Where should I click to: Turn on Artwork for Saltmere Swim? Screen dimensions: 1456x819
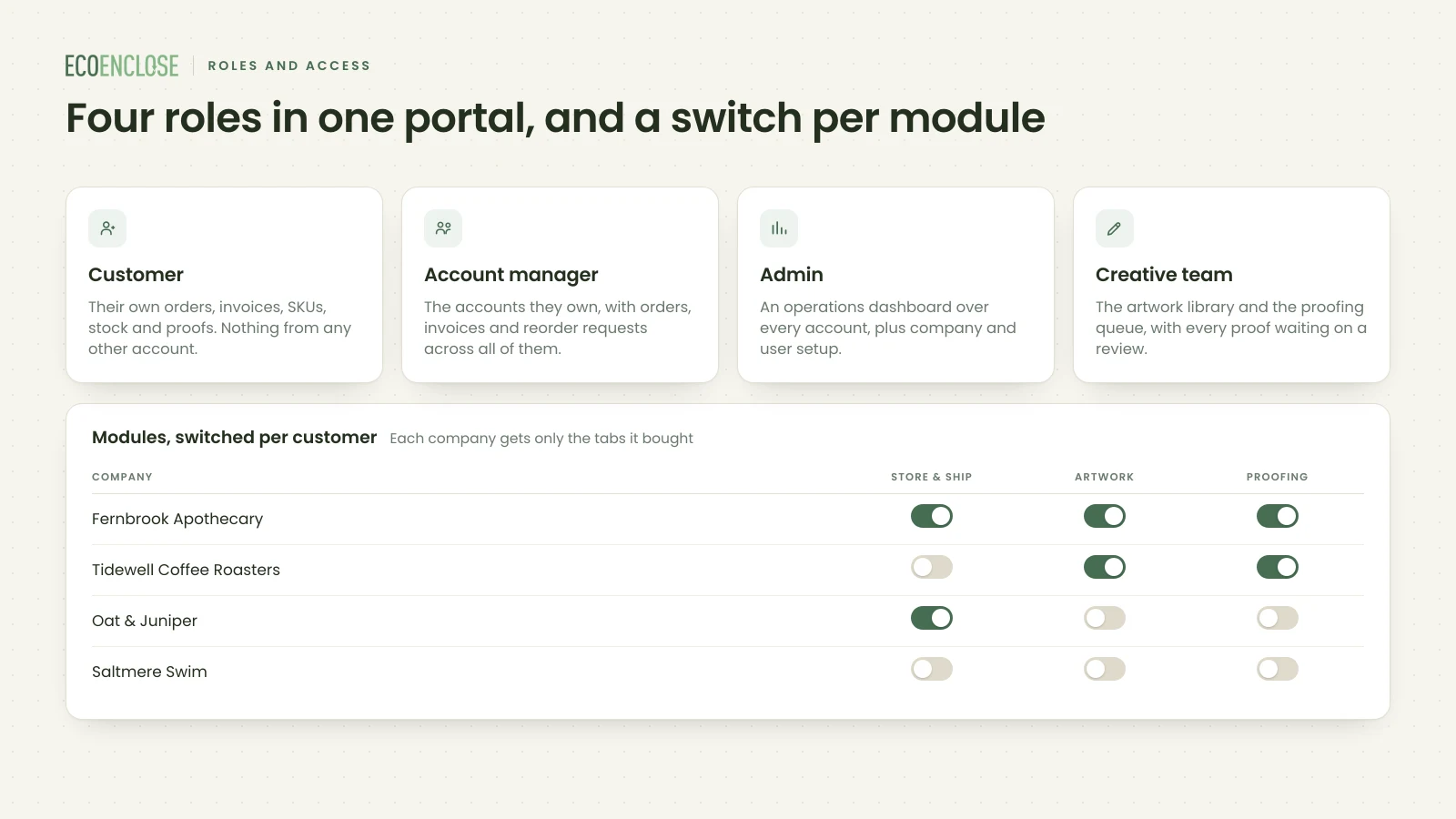pos(1105,669)
